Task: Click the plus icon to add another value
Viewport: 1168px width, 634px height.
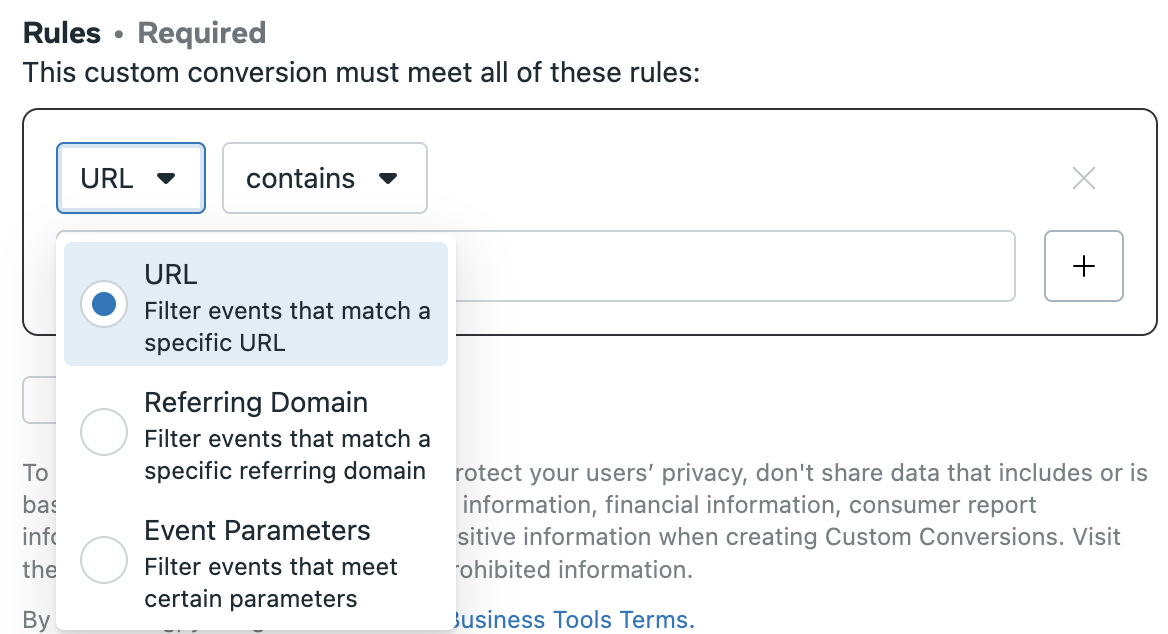Action: [1083, 266]
